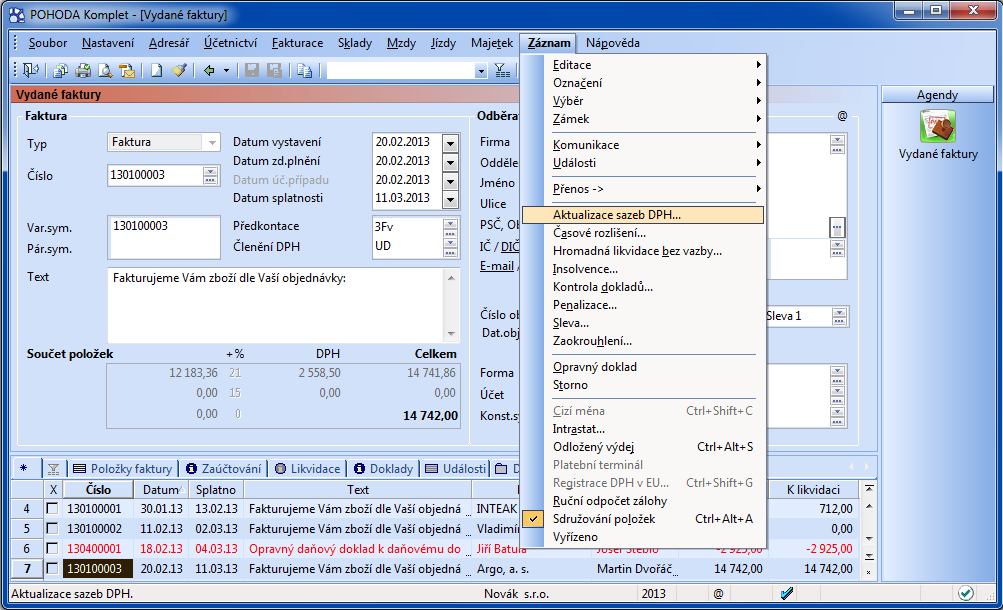The width and height of the screenshot is (1003, 610).
Task: Open the Soubor menu
Action: tap(48, 43)
